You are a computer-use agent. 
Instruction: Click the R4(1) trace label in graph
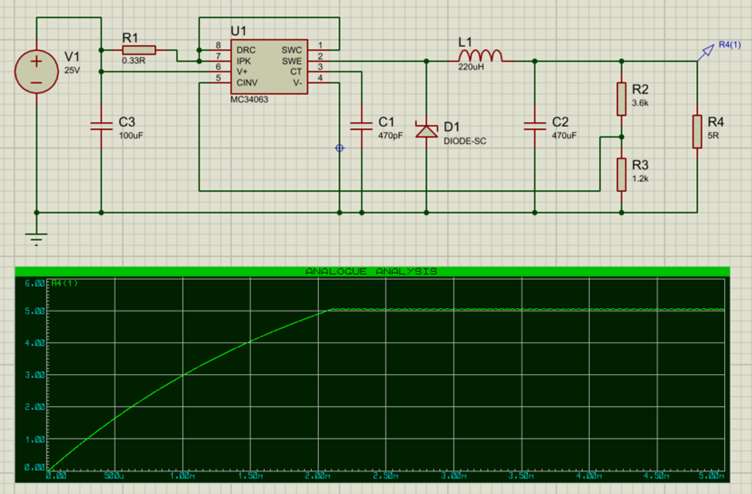click(x=65, y=283)
